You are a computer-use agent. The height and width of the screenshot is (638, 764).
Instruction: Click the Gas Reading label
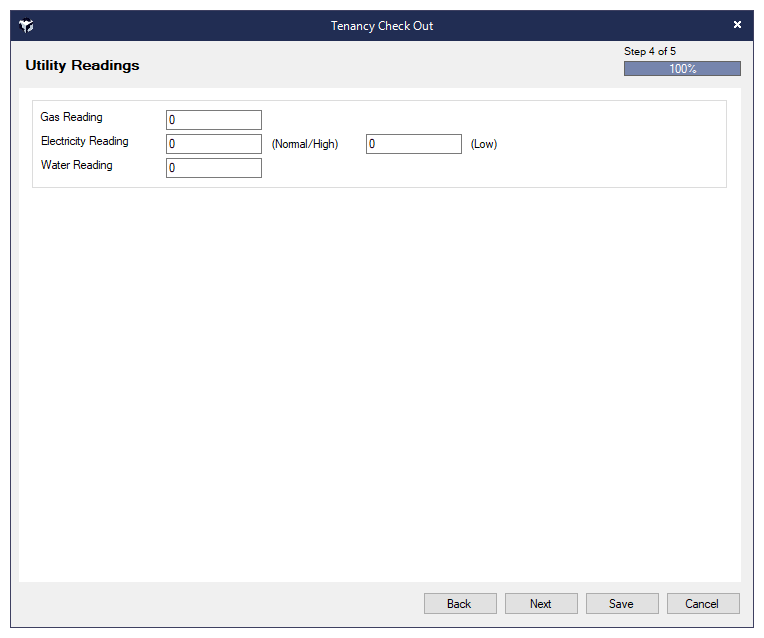pos(71,118)
